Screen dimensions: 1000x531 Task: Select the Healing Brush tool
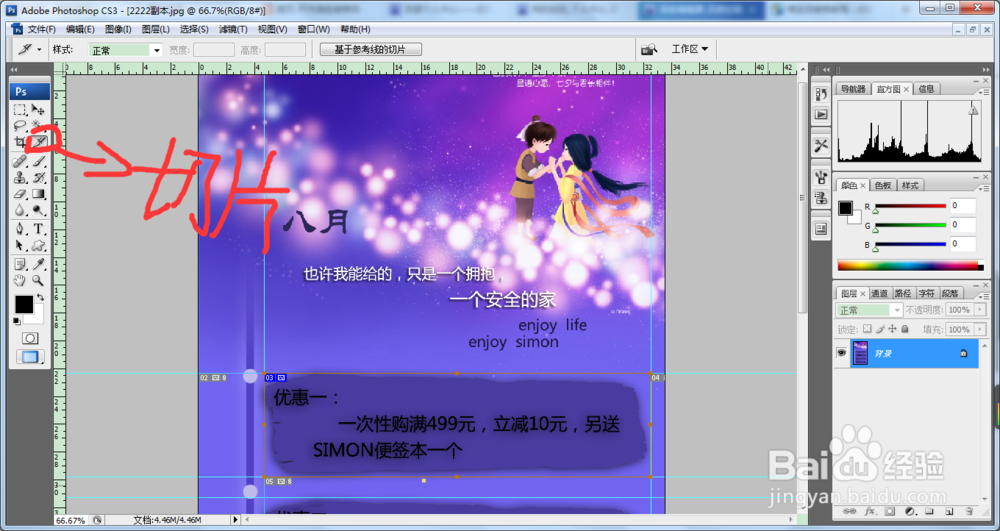tap(20, 161)
